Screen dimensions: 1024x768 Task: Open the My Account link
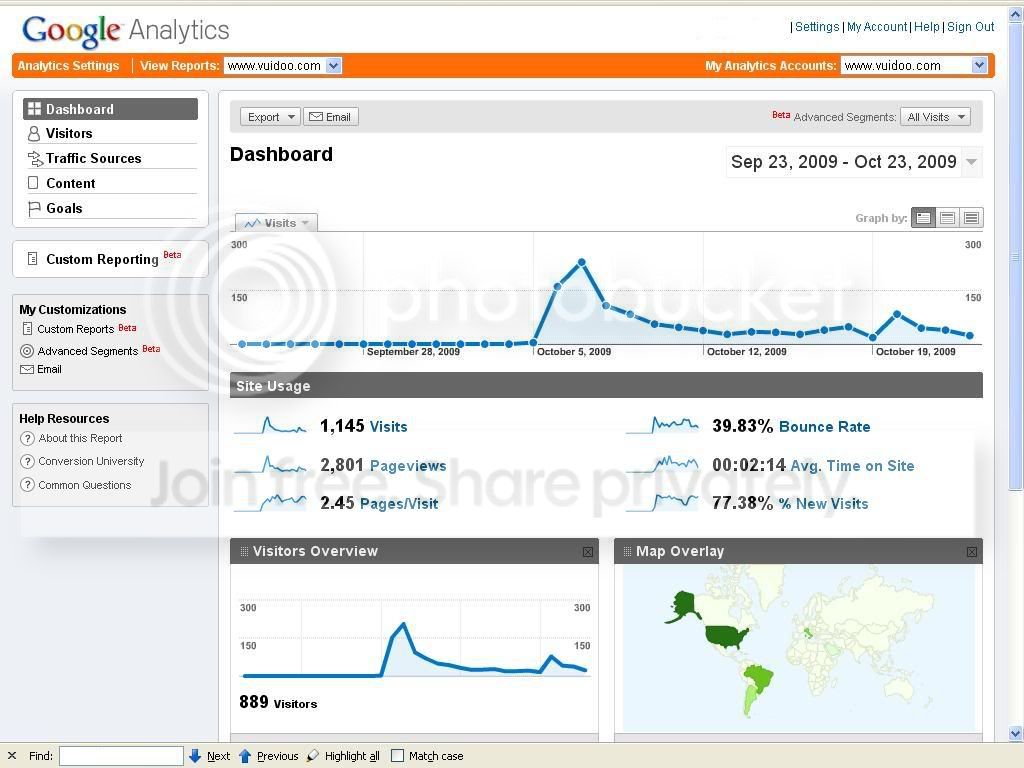pos(877,27)
